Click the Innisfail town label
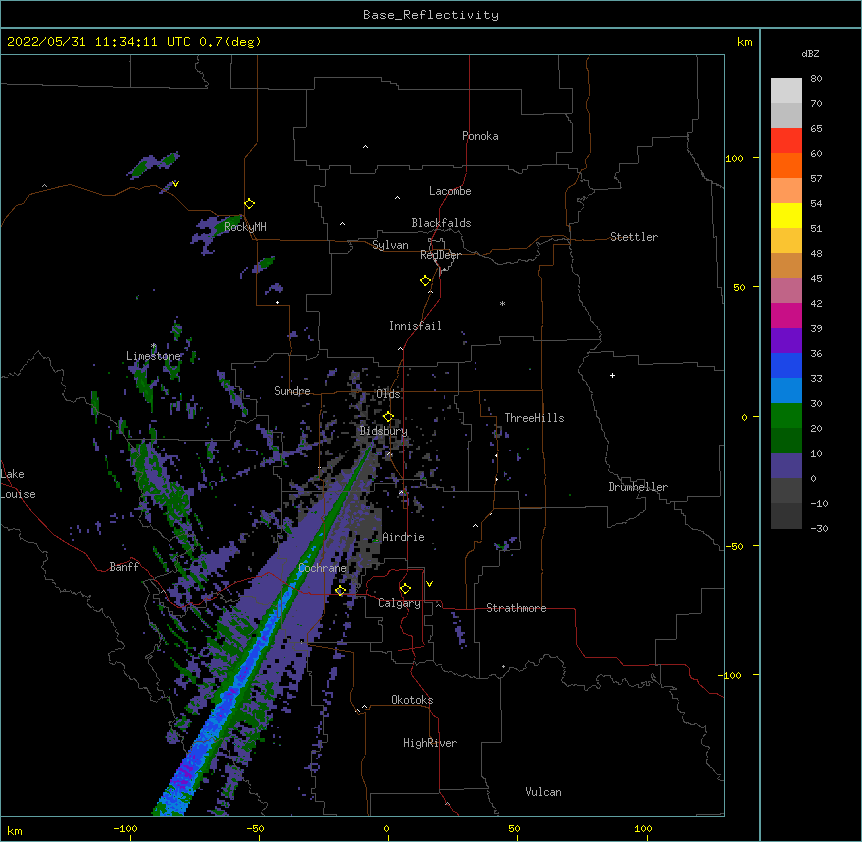Screen dimensions: 862x842 415,326
